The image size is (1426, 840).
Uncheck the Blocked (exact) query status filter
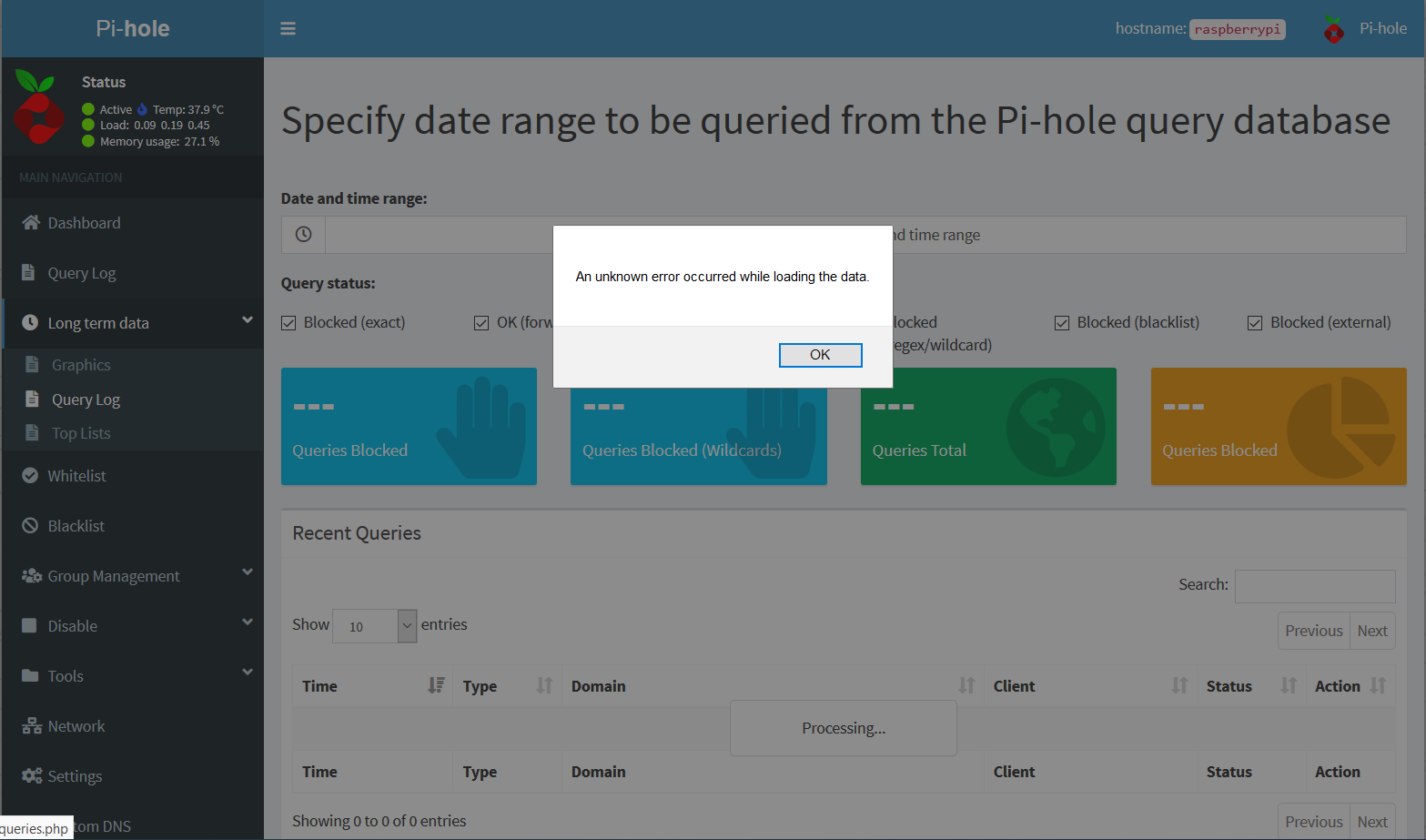[288, 322]
